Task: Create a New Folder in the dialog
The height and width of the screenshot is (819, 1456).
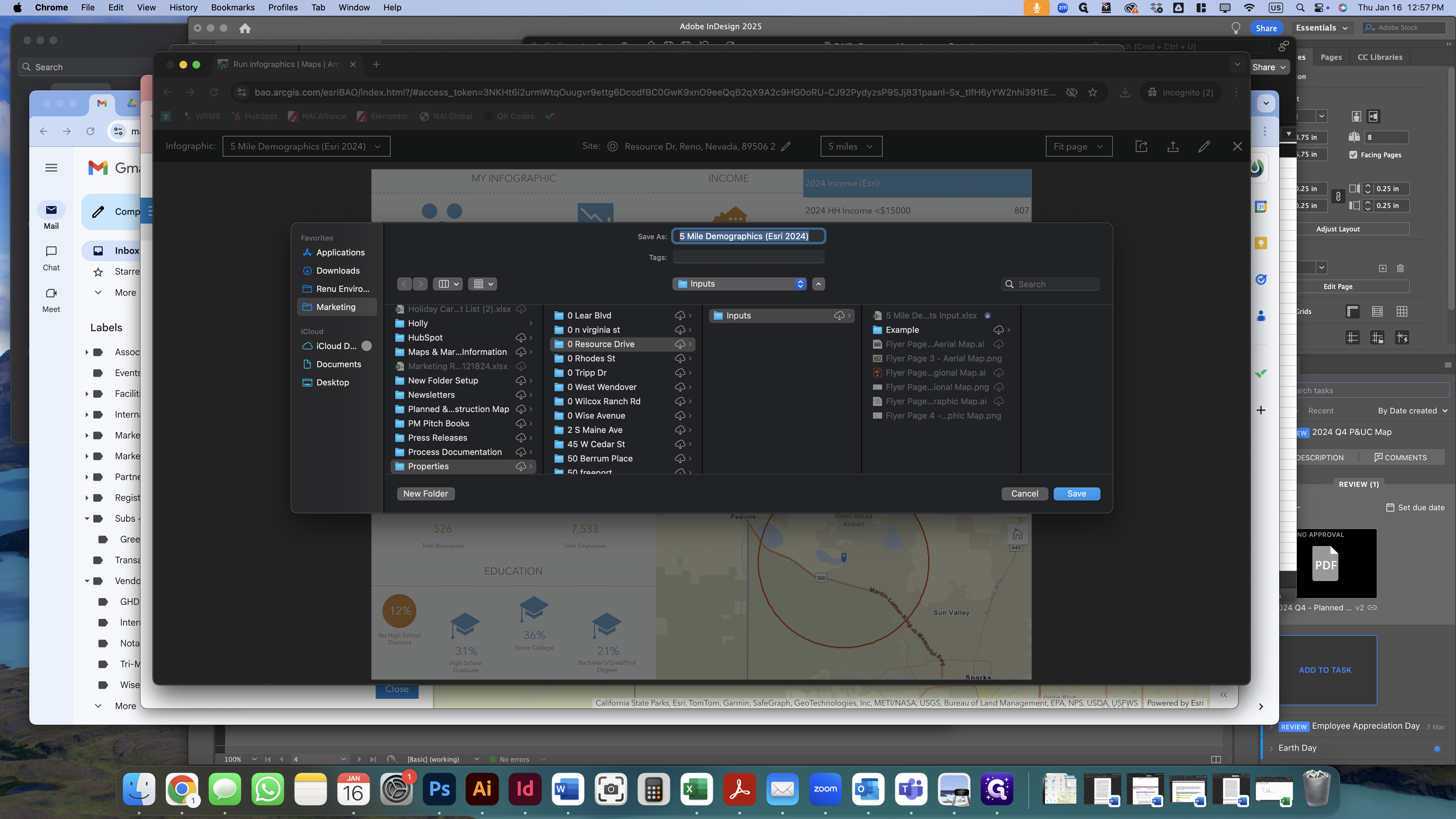Action: pyautogui.click(x=425, y=493)
